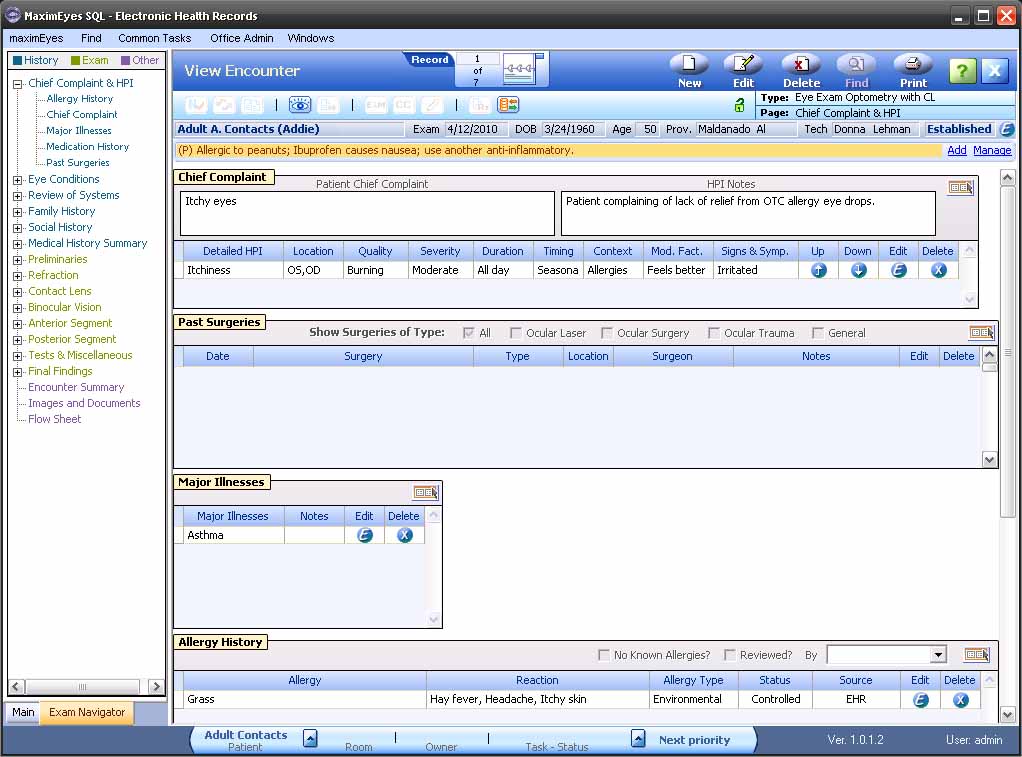Check the No Known Allergies checkbox
Screen dimensions: 1022x757
tap(604, 655)
